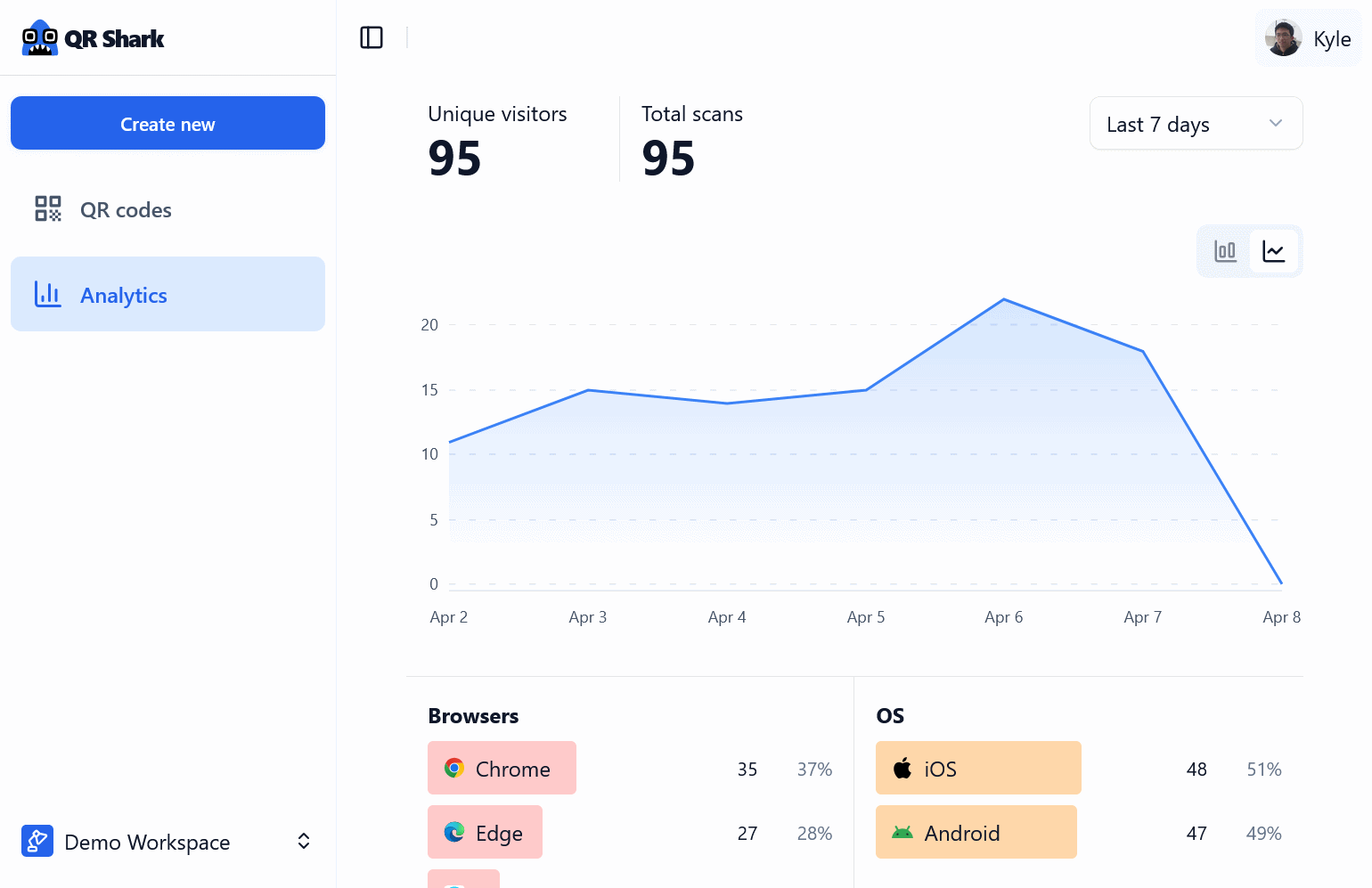Expand the Demo Workspace switcher chevrons
The image size is (1372, 888).
coord(304,841)
